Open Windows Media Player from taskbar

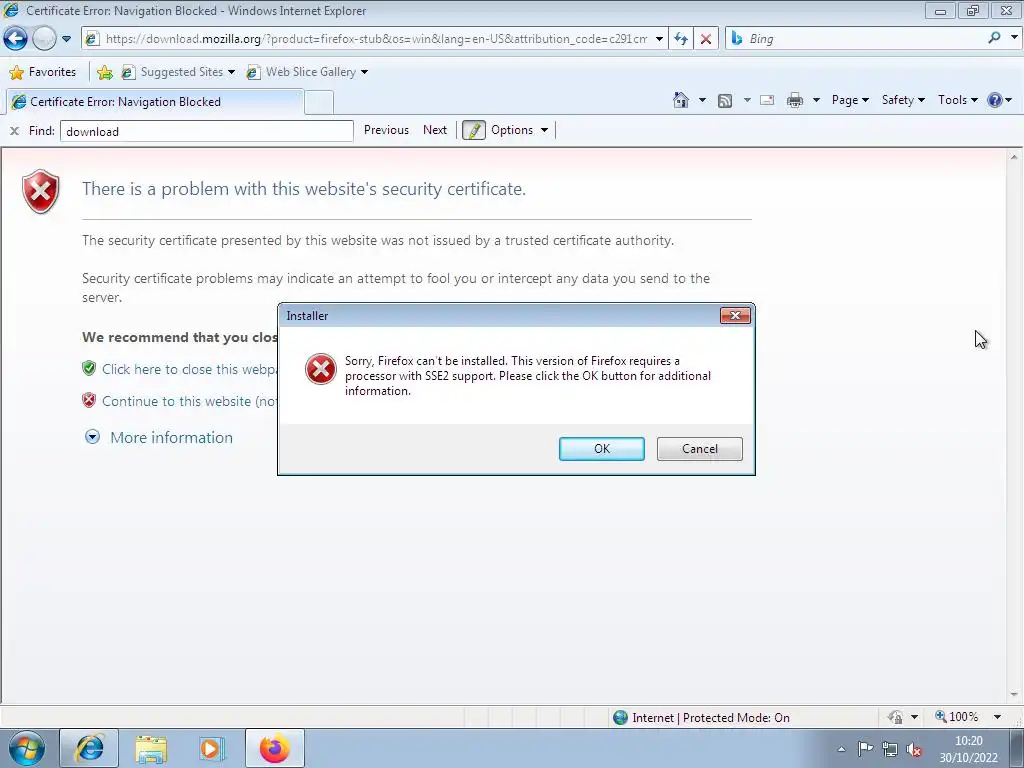[x=212, y=748]
